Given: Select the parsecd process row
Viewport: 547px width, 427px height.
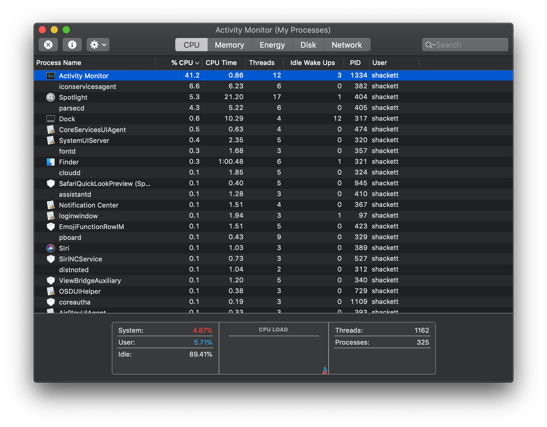Looking at the screenshot, I should [273, 108].
